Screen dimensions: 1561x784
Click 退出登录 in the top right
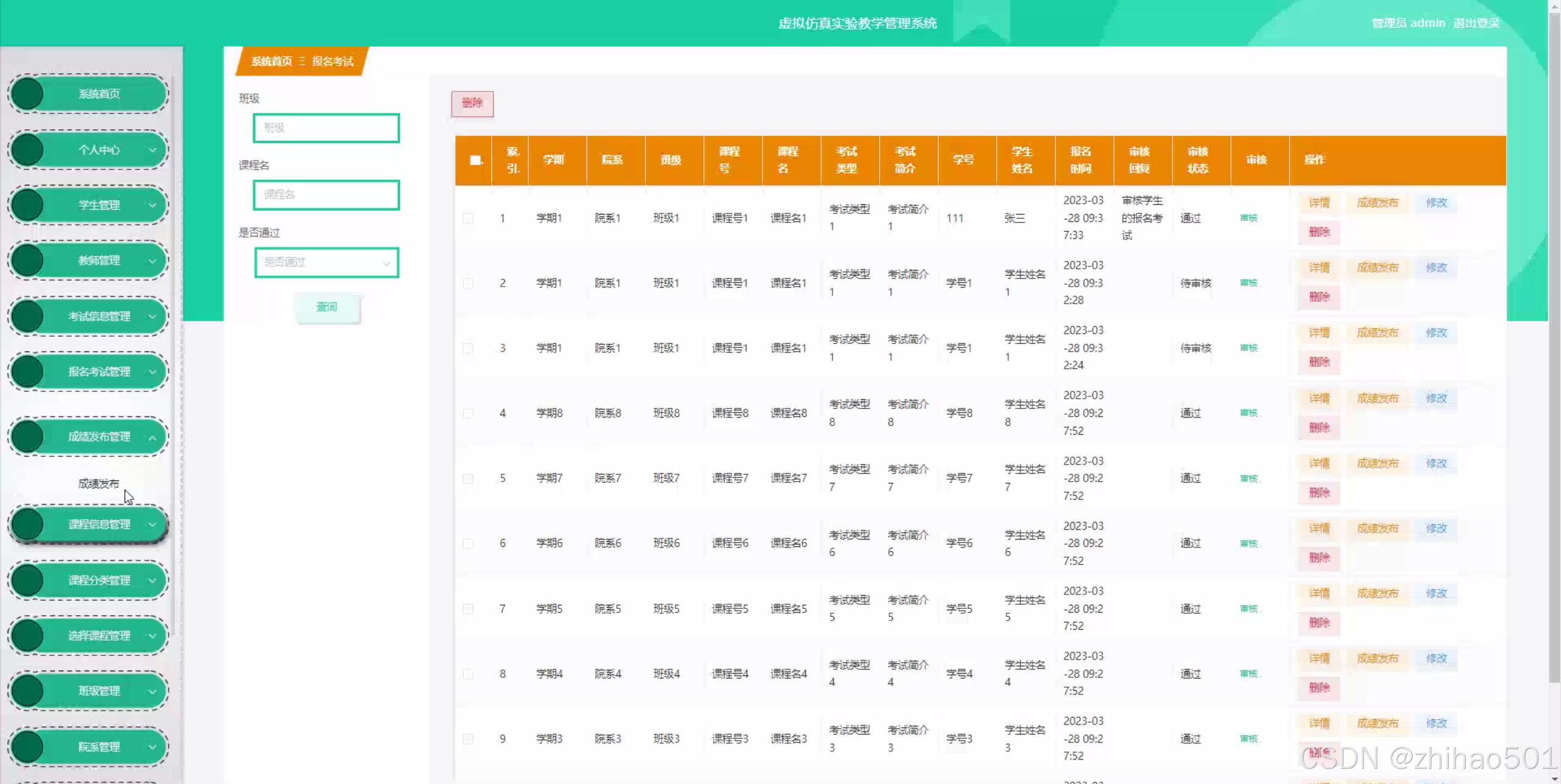pos(1476,23)
